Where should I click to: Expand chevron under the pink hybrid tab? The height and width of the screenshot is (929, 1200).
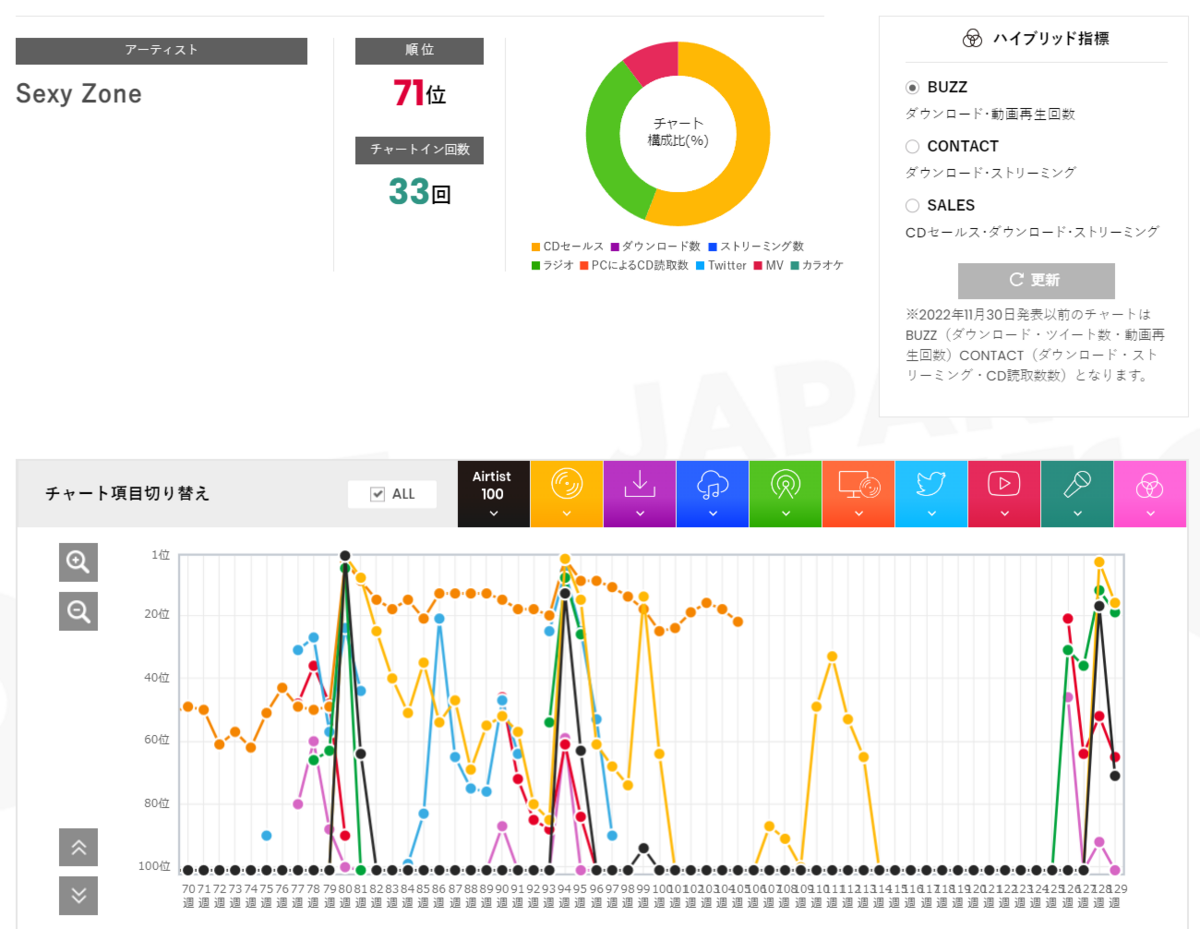pyautogui.click(x=1150, y=513)
